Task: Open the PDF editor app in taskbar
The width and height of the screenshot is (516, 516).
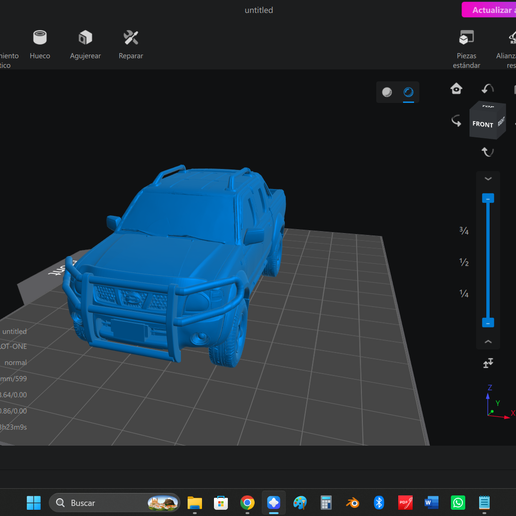Action: click(x=405, y=503)
